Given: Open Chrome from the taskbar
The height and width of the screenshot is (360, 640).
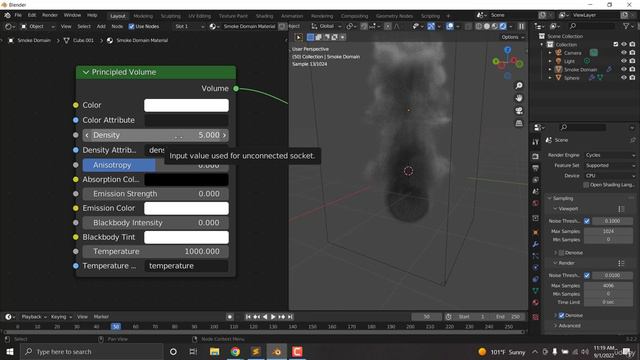Looking at the screenshot, I should coord(235,351).
